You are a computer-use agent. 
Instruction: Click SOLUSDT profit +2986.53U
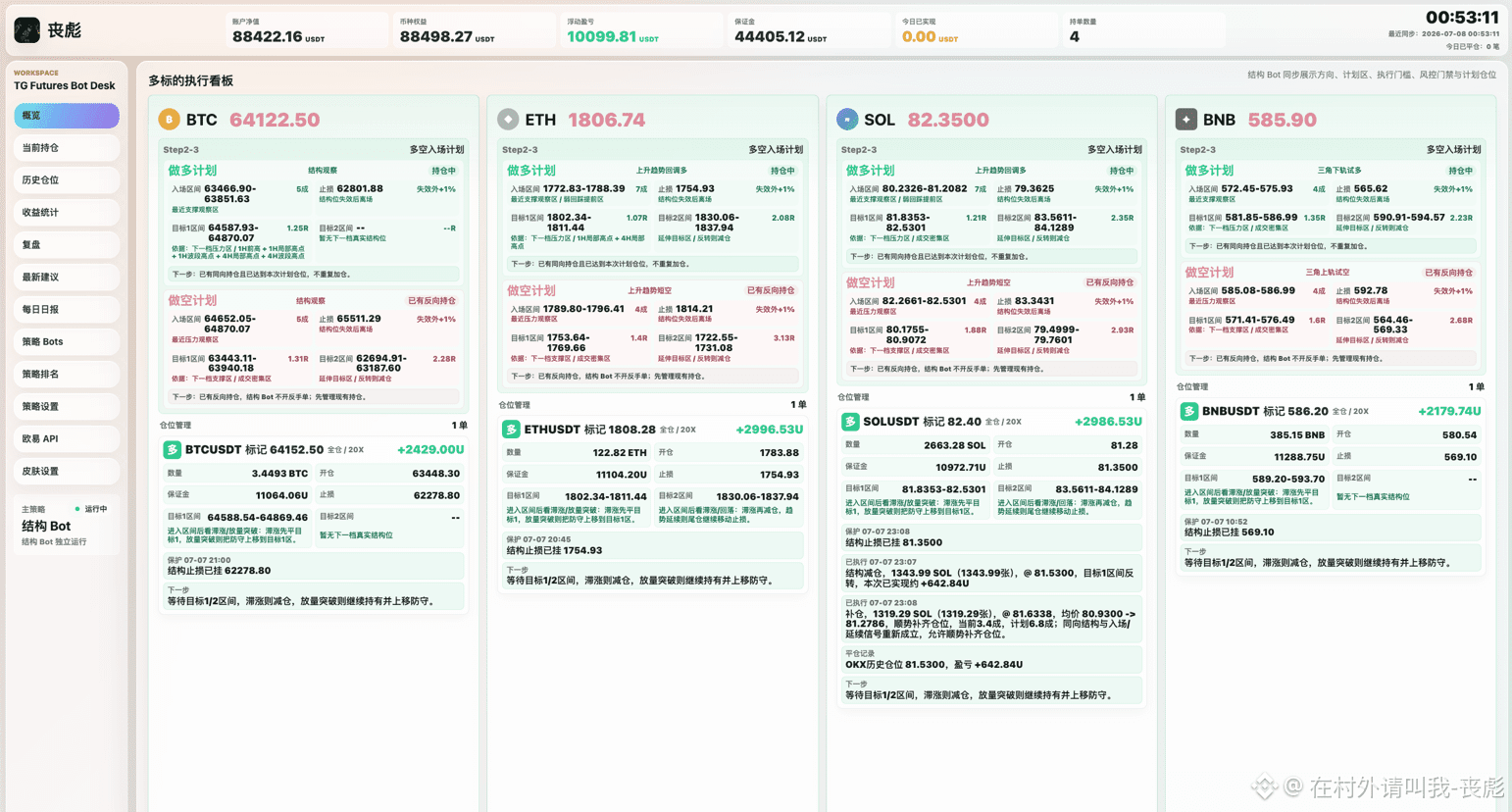click(x=1109, y=422)
